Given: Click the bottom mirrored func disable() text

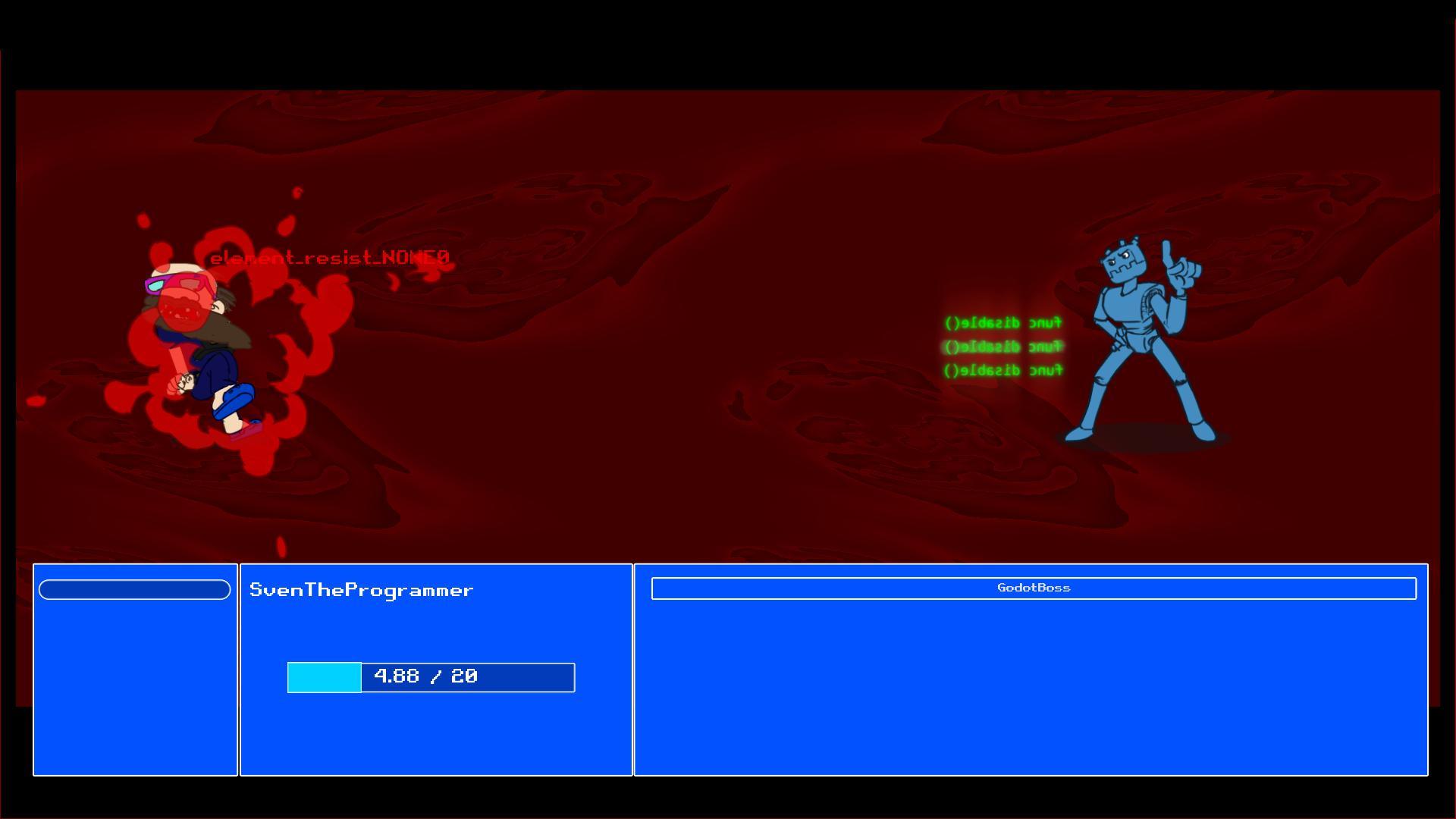Looking at the screenshot, I should click(x=1003, y=371).
